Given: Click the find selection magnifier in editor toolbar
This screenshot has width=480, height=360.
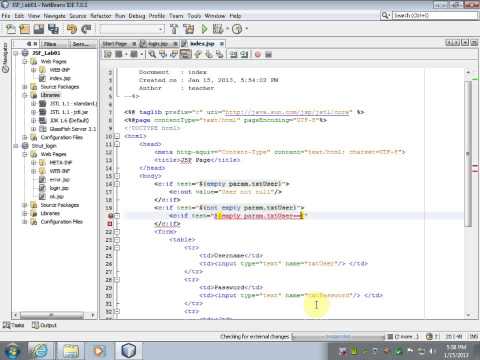Looking at the screenshot, I should click(152, 54).
